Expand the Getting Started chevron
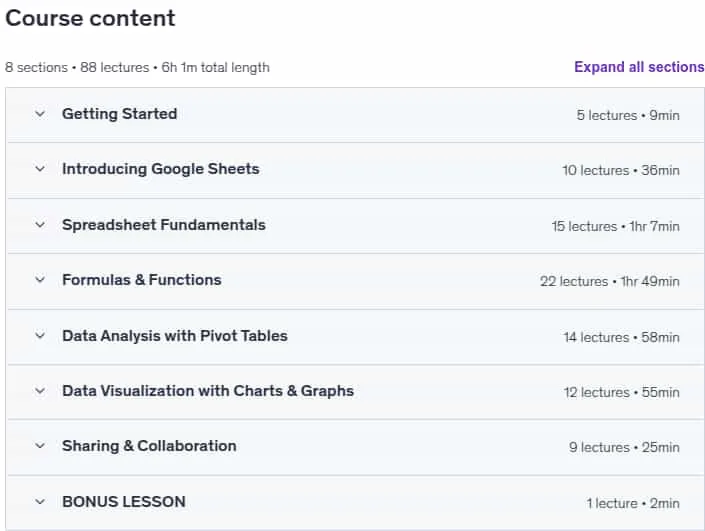The image size is (705, 531). click(40, 114)
